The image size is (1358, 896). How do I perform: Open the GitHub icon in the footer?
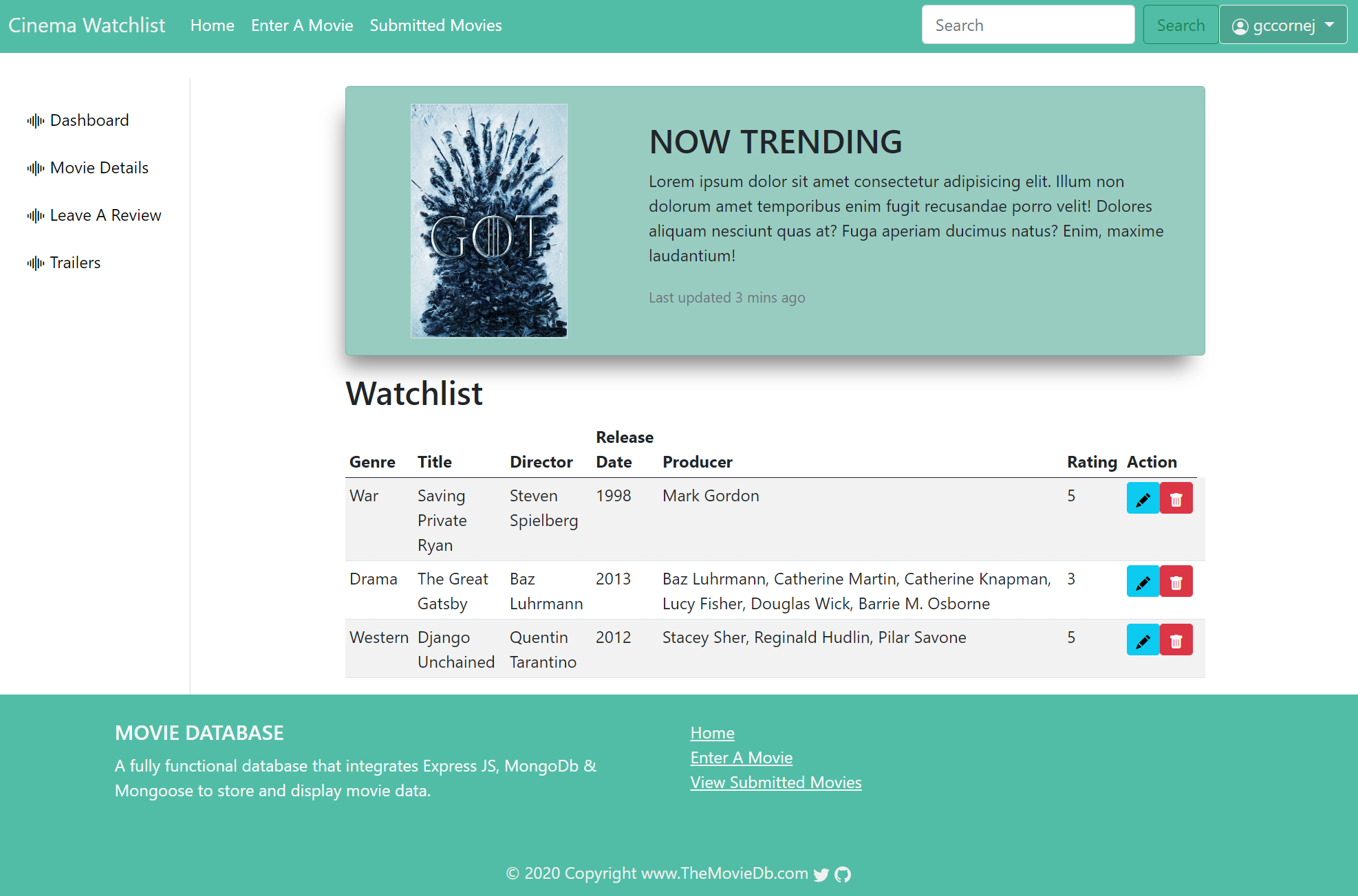pyautogui.click(x=842, y=875)
